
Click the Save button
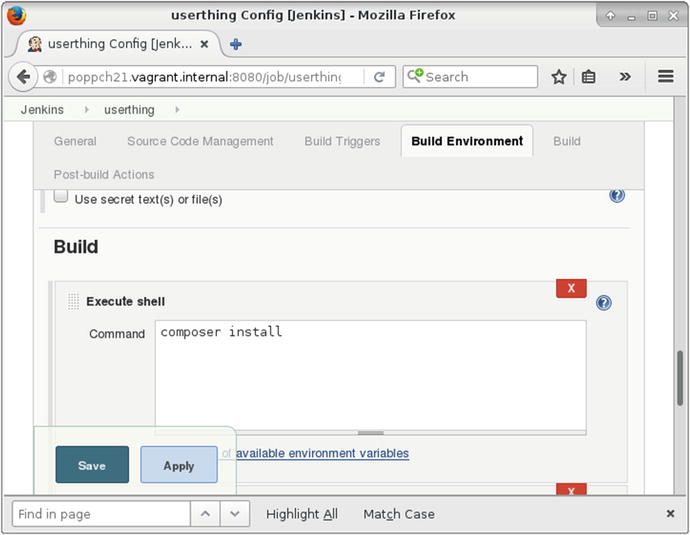[92, 465]
